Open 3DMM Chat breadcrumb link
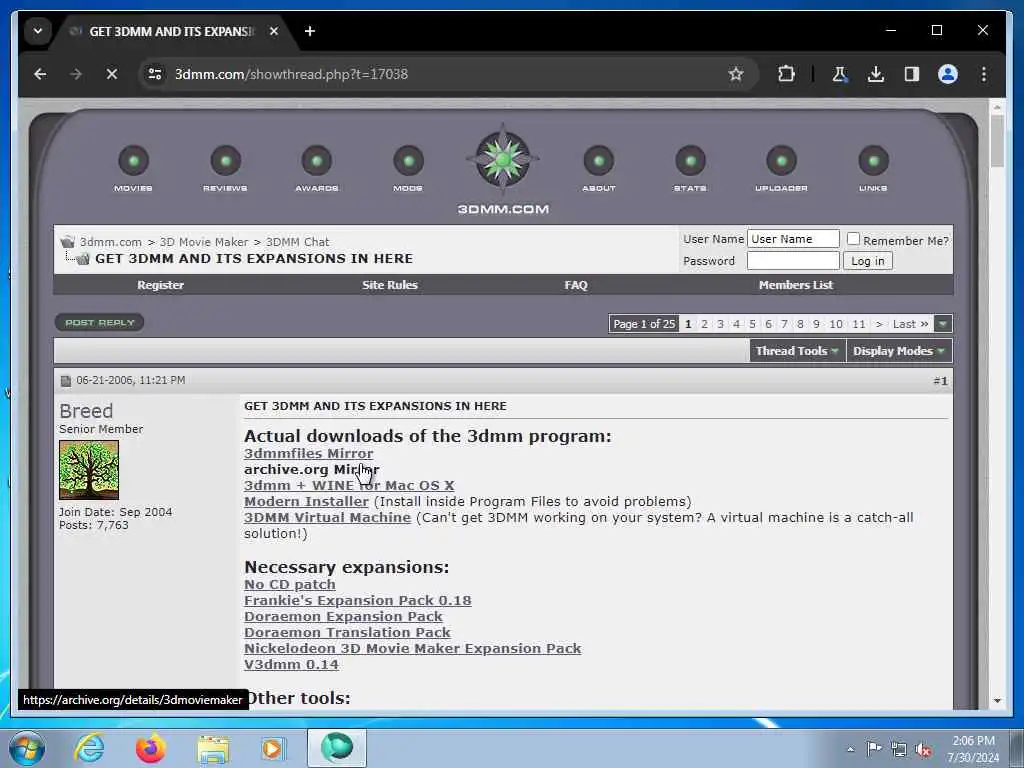 [x=297, y=242]
